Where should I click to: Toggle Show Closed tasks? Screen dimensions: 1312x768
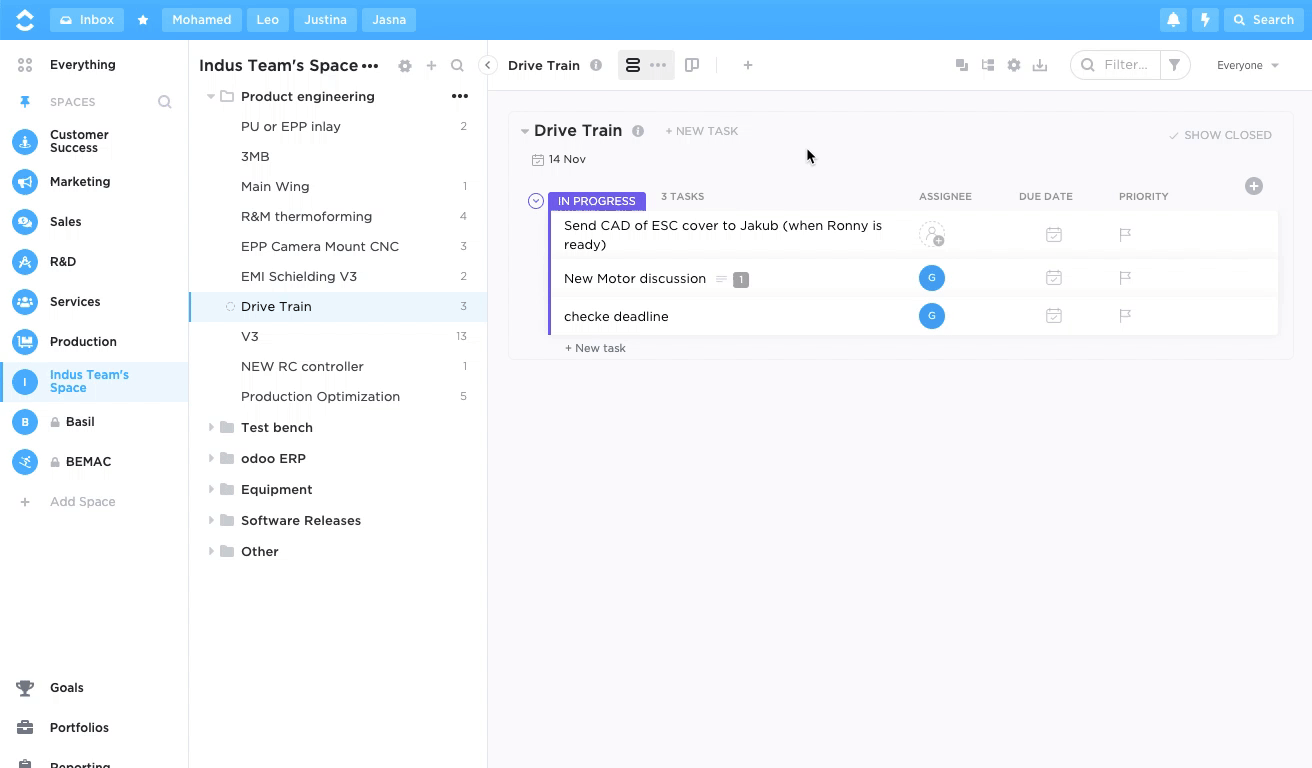(1220, 135)
